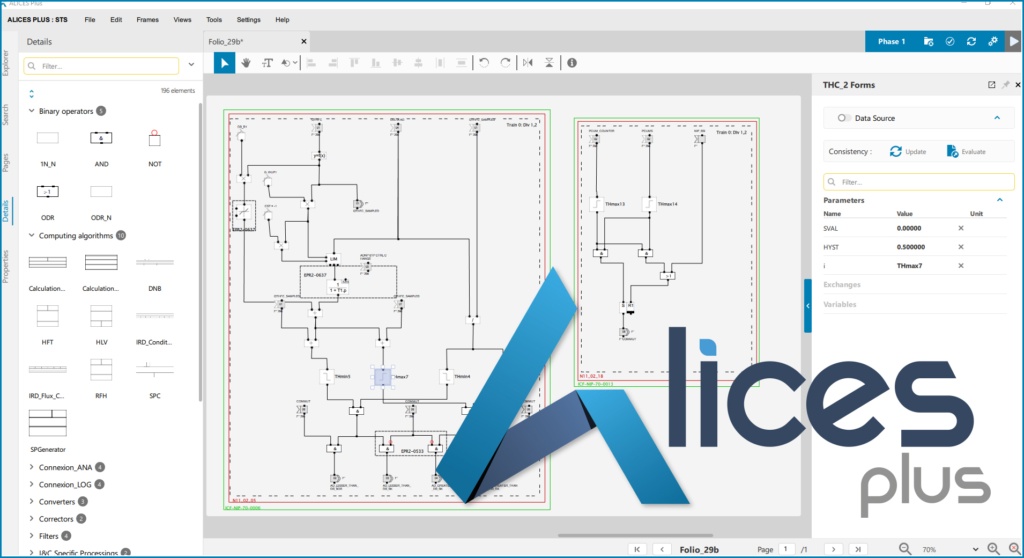This screenshot has height=558, width=1024.
Task: Flip selection horizontally
Action: point(528,63)
